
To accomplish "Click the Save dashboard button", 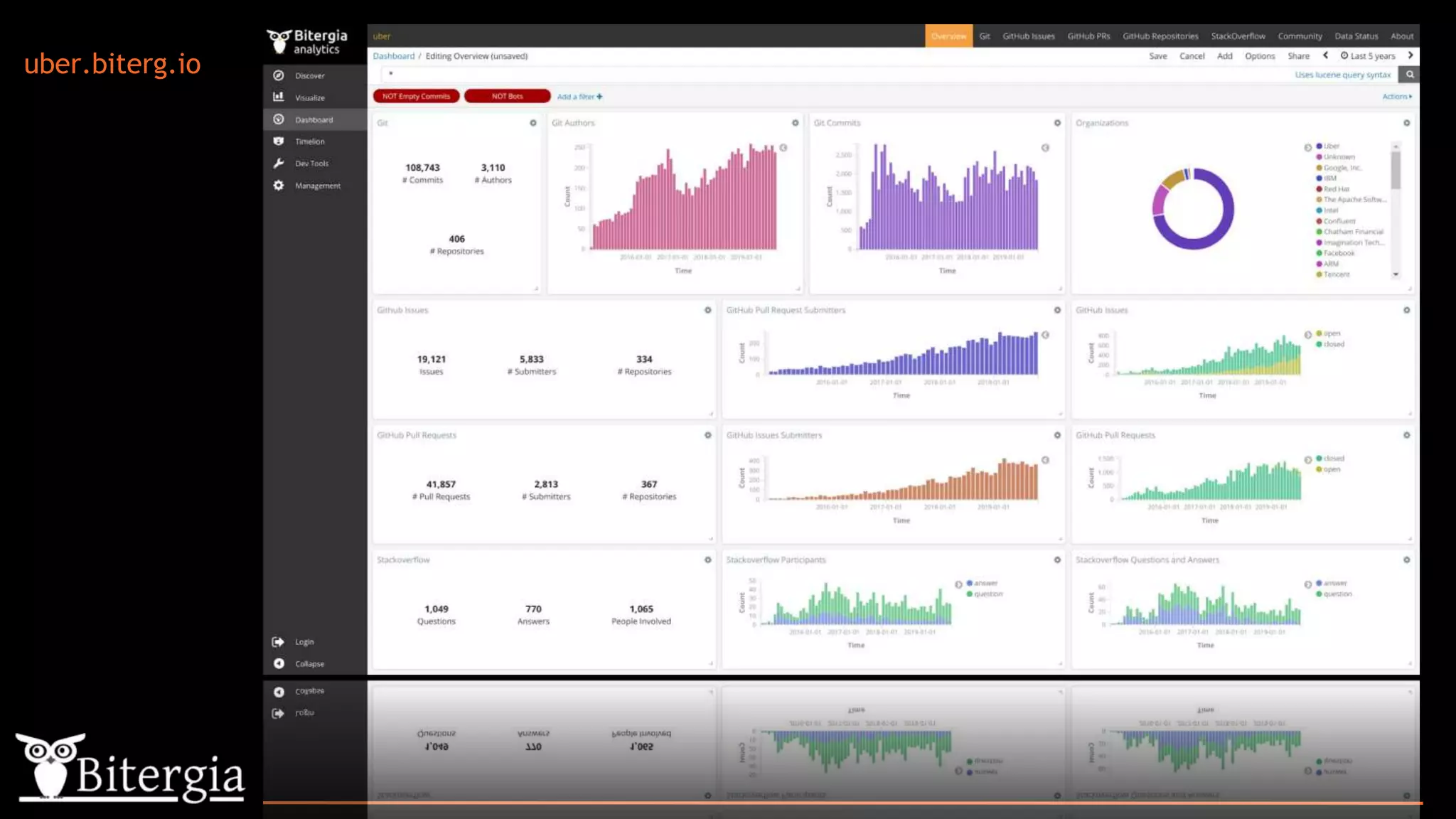I will (x=1157, y=56).
